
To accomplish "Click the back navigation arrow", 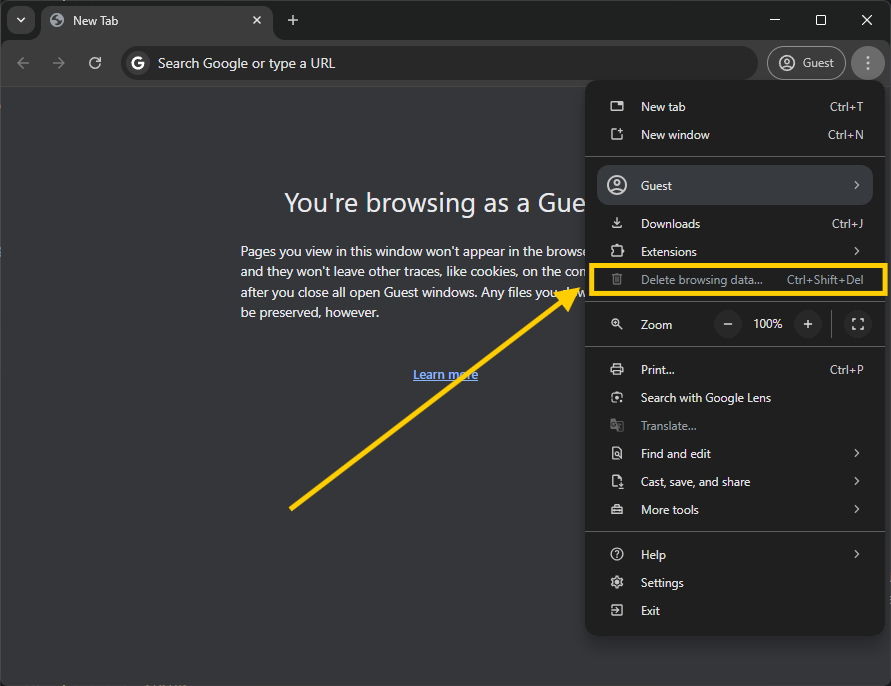I will pyautogui.click(x=23, y=63).
